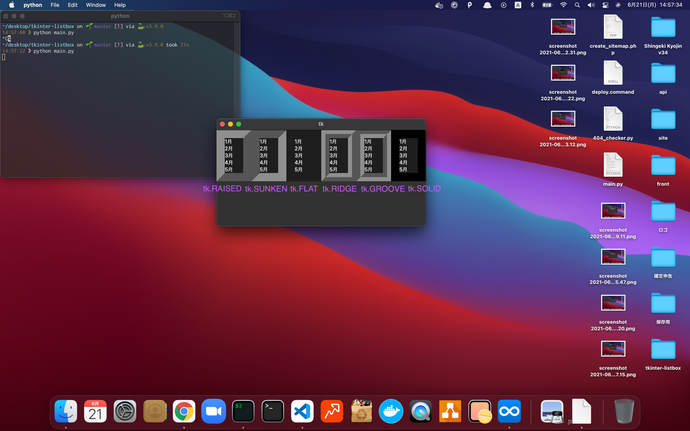Select the main.py file on the desktop
Screen dimensions: 690x431
(x=613, y=166)
